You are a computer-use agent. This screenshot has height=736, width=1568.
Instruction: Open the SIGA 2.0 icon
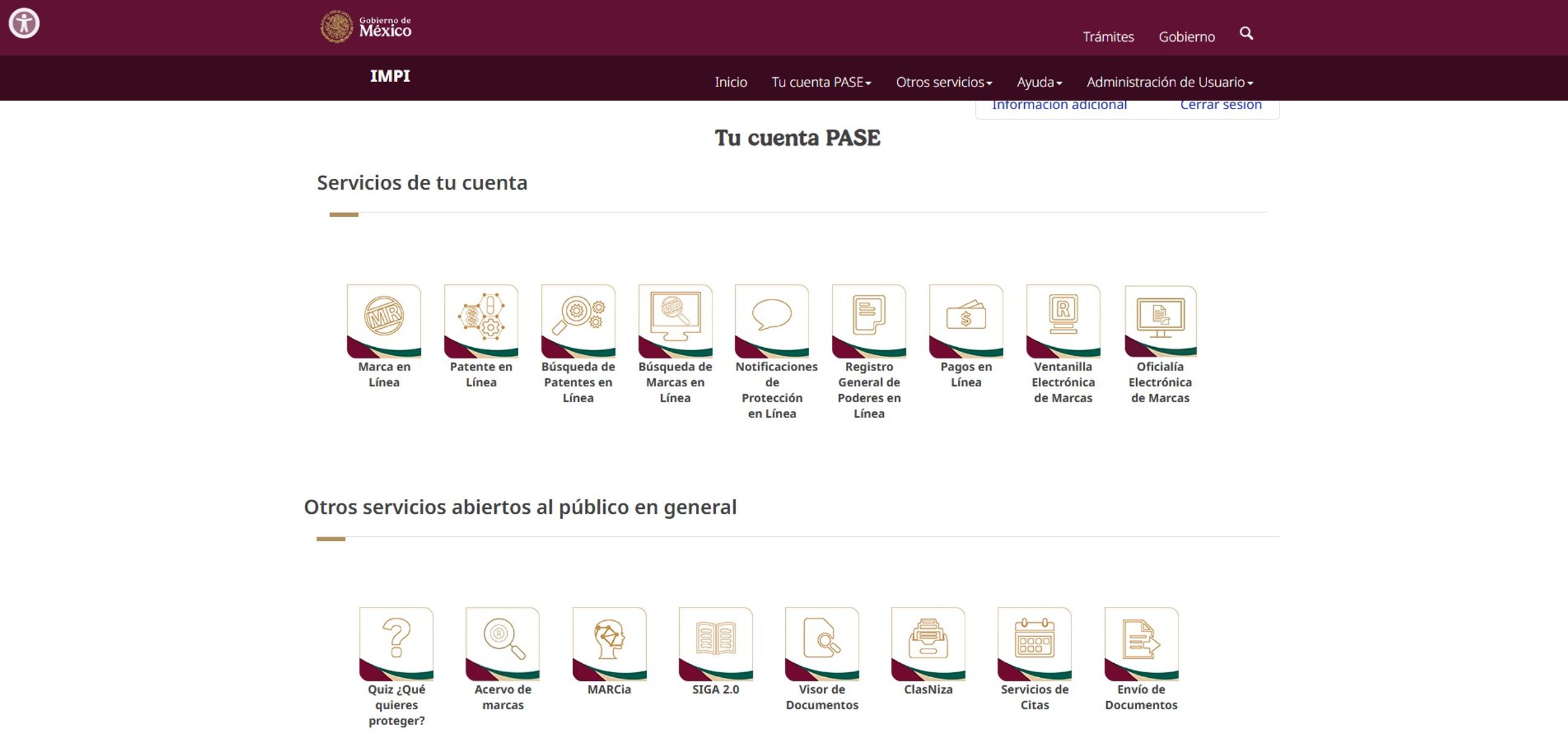tap(715, 644)
